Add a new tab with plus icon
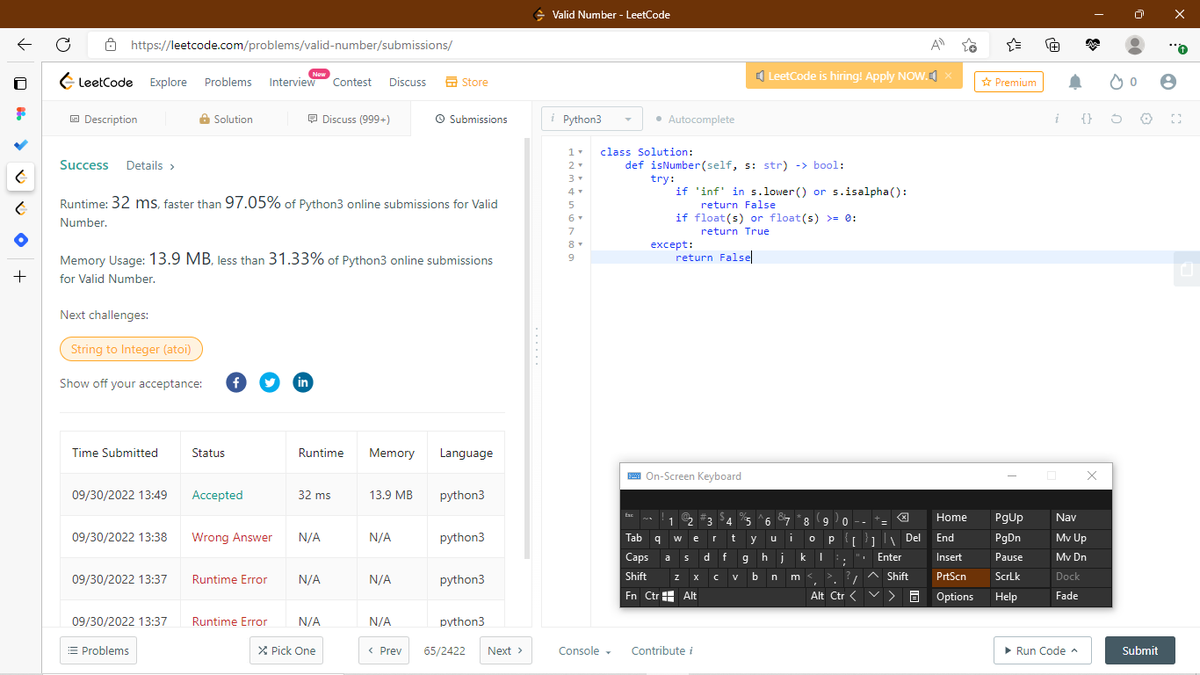Viewport: 1200px width, 675px height. [20, 275]
